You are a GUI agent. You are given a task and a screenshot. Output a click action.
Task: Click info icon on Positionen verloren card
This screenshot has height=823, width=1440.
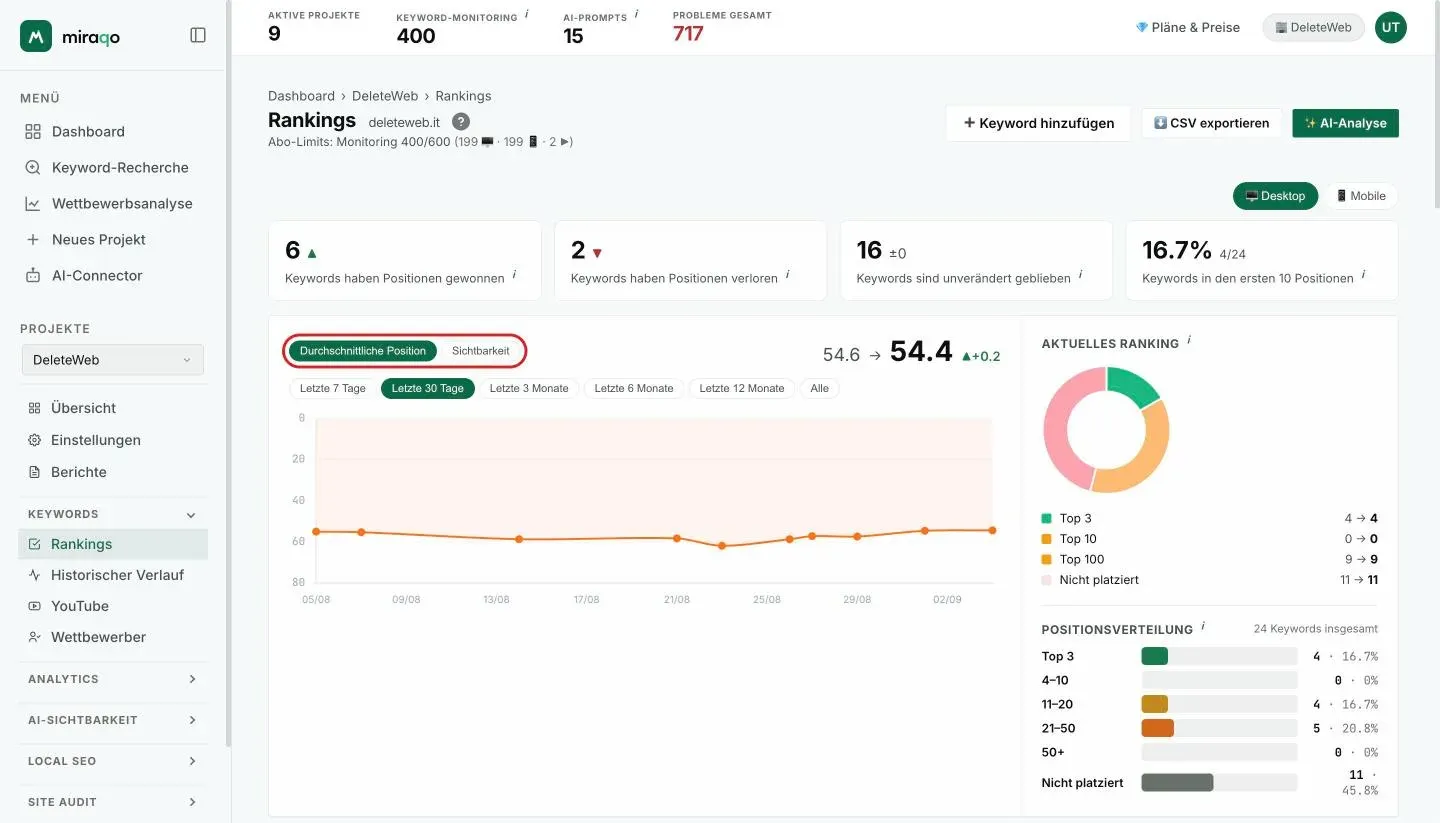(788, 274)
